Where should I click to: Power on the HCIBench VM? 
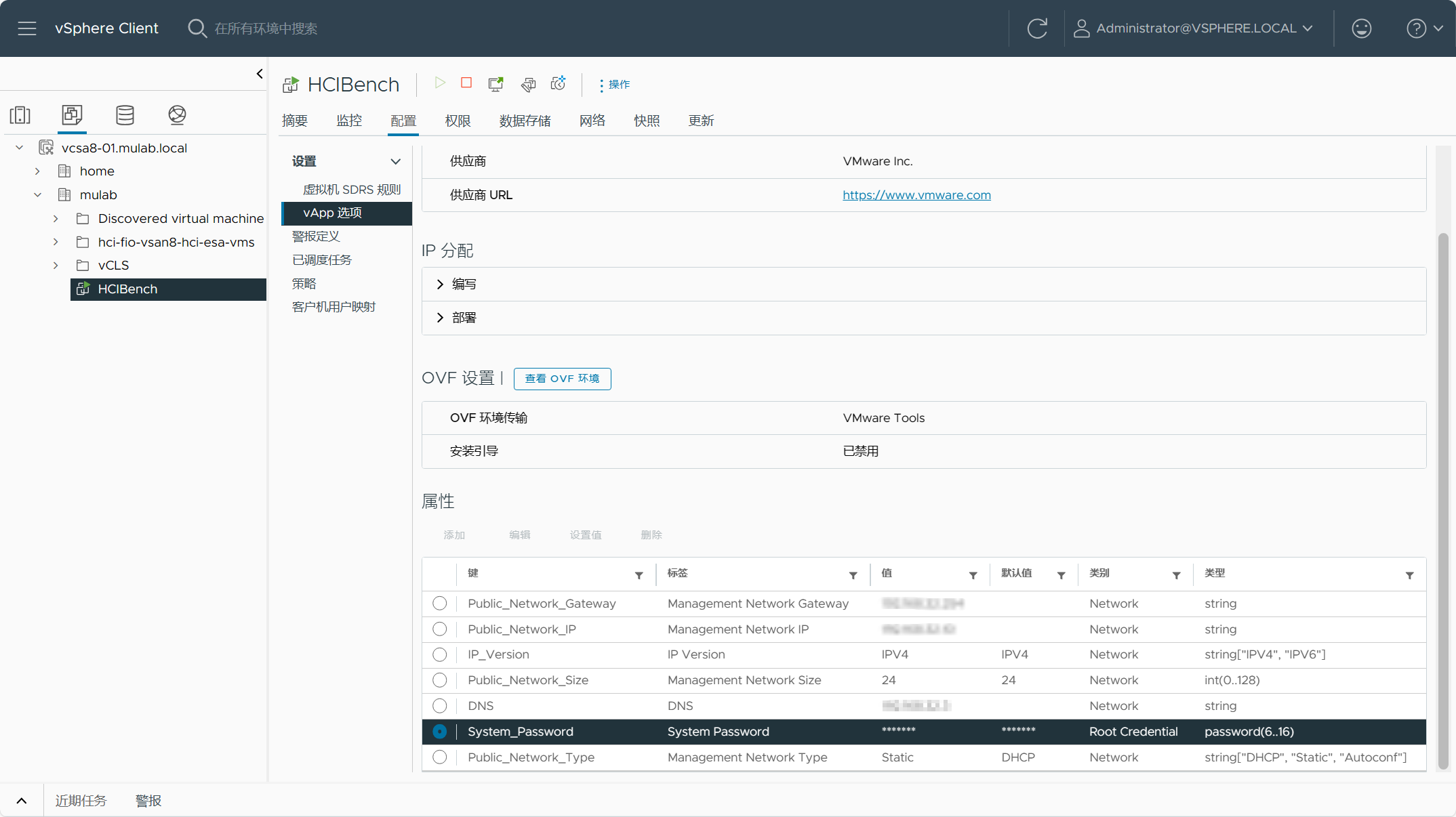(x=440, y=83)
